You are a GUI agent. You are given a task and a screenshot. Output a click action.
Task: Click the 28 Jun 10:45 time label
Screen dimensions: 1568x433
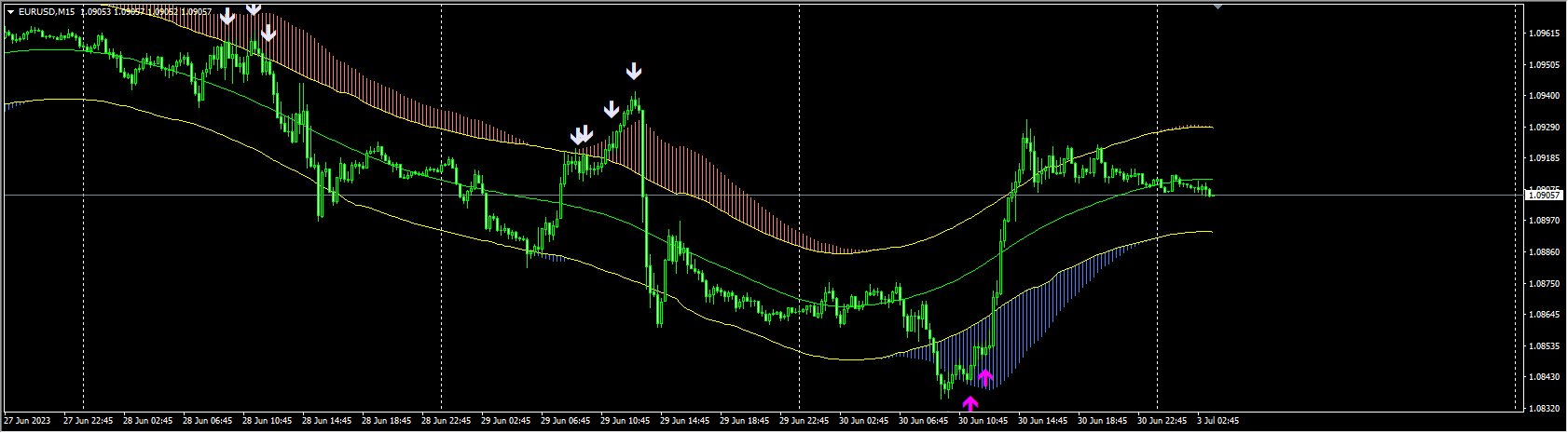pyautogui.click(x=267, y=421)
